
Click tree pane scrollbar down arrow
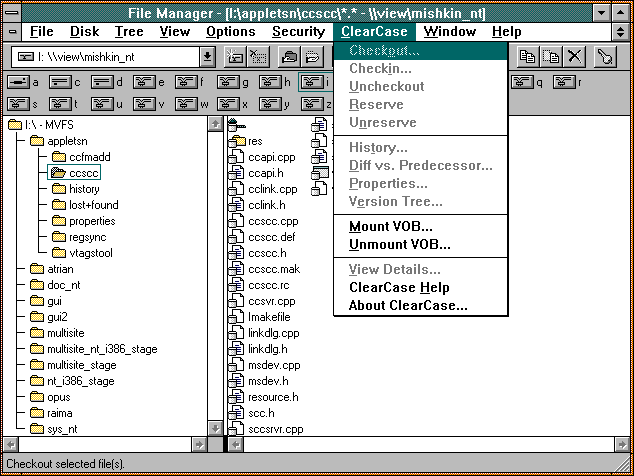pos(215,428)
